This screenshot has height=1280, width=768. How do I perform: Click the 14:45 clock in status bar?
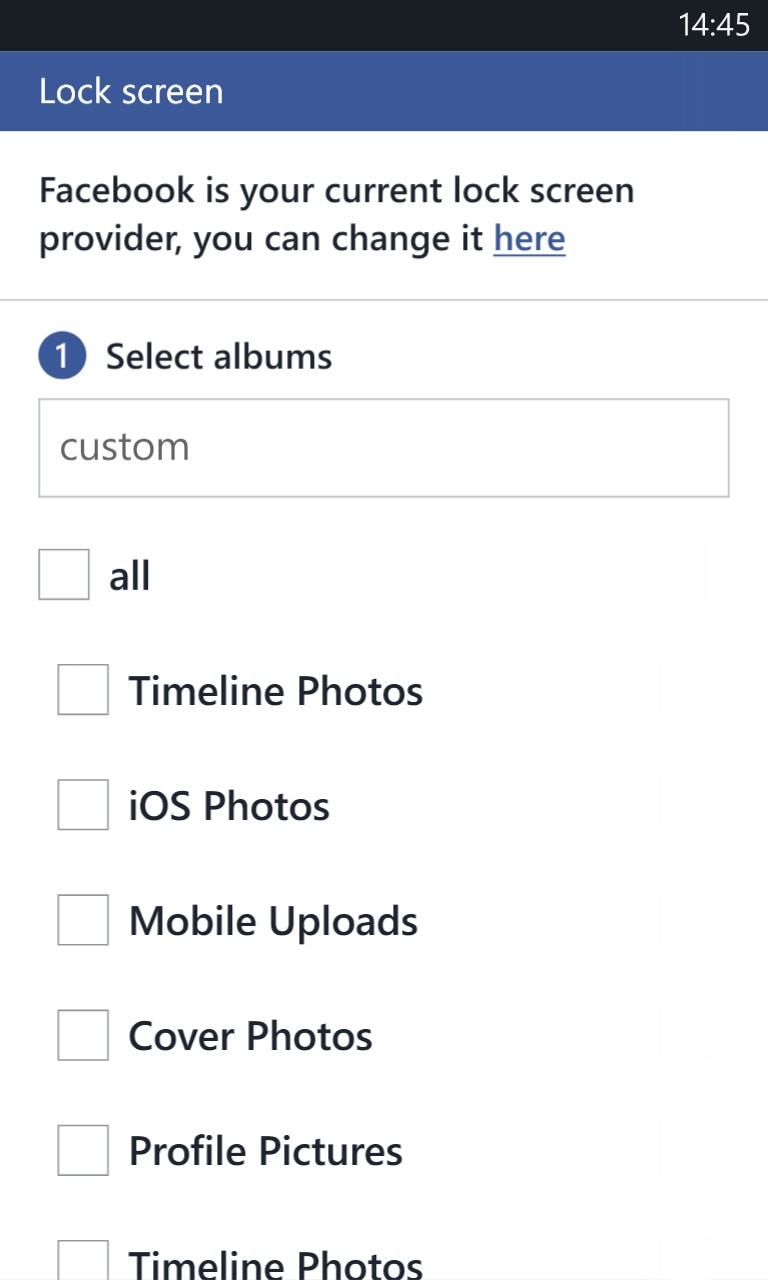pos(713,25)
